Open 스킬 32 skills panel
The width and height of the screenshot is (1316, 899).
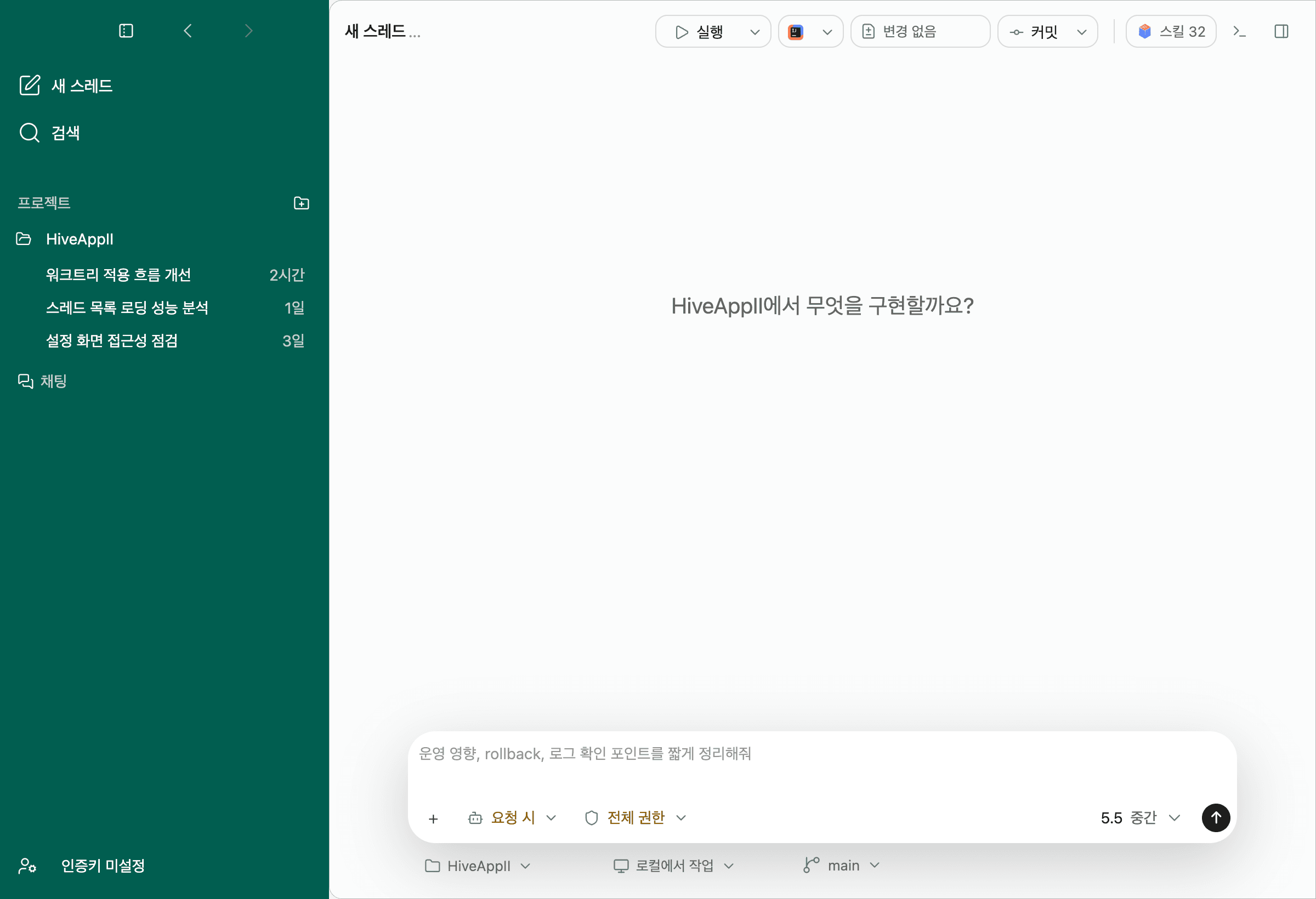point(1171,32)
